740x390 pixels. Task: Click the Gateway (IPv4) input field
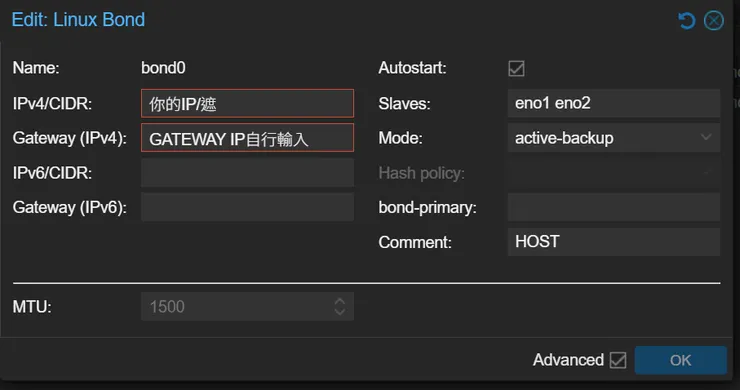247,138
